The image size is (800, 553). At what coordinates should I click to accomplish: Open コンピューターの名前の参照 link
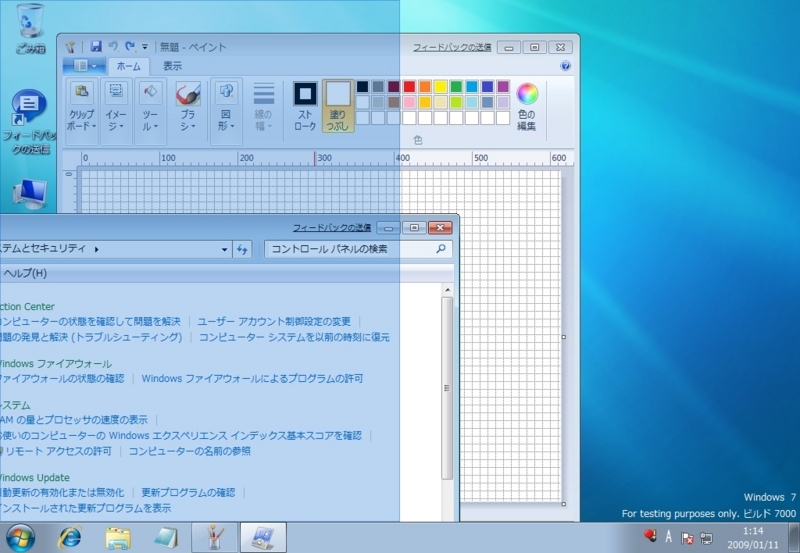click(x=189, y=451)
